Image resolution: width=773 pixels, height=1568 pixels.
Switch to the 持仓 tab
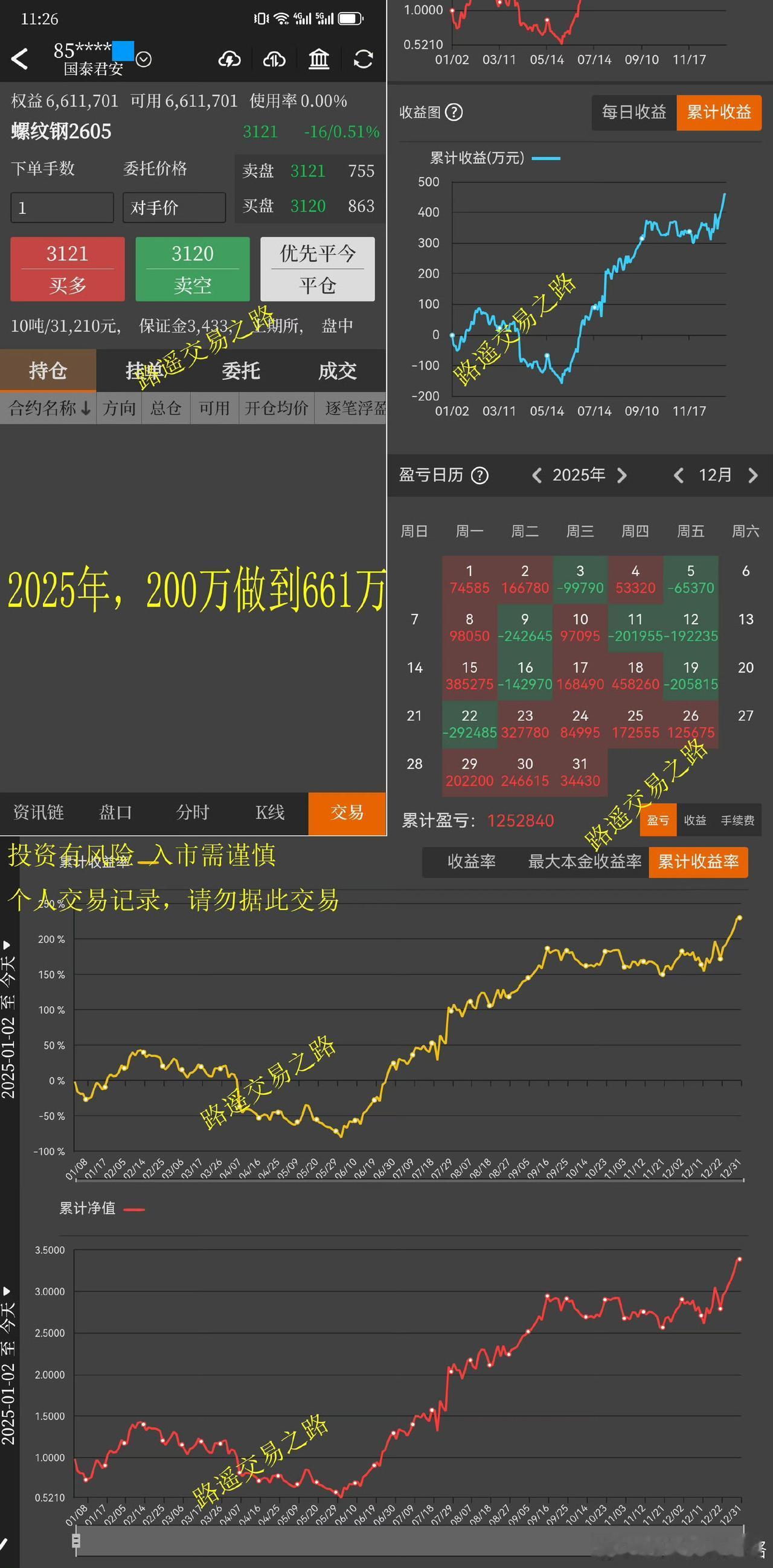pos(48,370)
